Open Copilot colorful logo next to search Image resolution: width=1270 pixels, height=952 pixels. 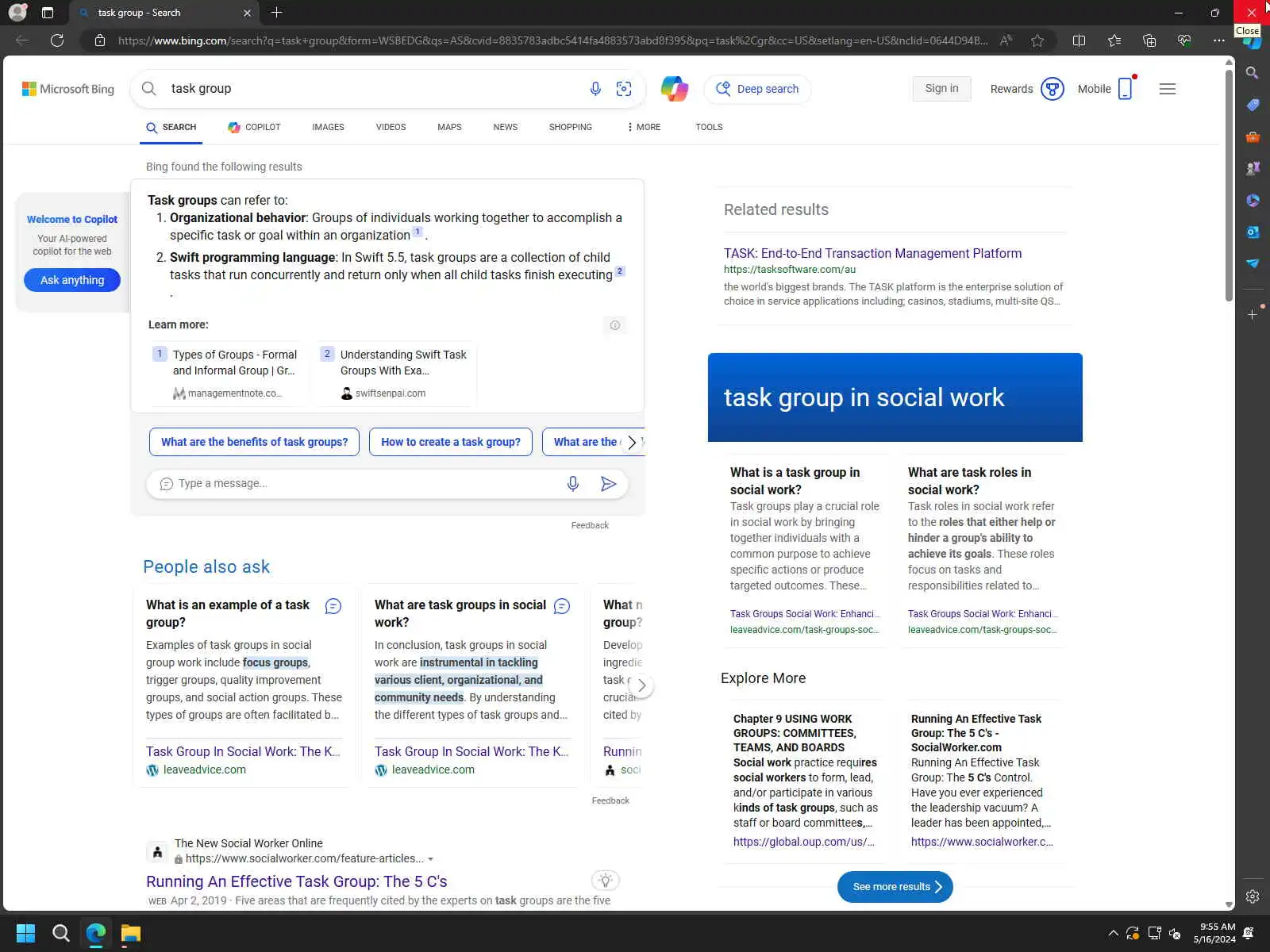pyautogui.click(x=675, y=89)
